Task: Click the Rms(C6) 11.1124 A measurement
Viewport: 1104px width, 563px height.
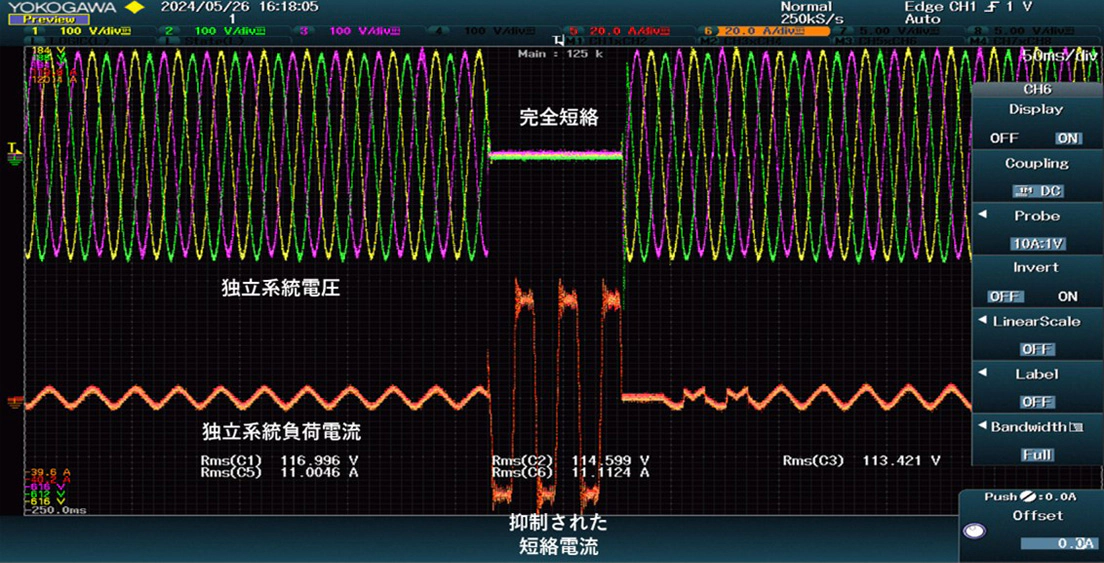Action: tap(571, 473)
